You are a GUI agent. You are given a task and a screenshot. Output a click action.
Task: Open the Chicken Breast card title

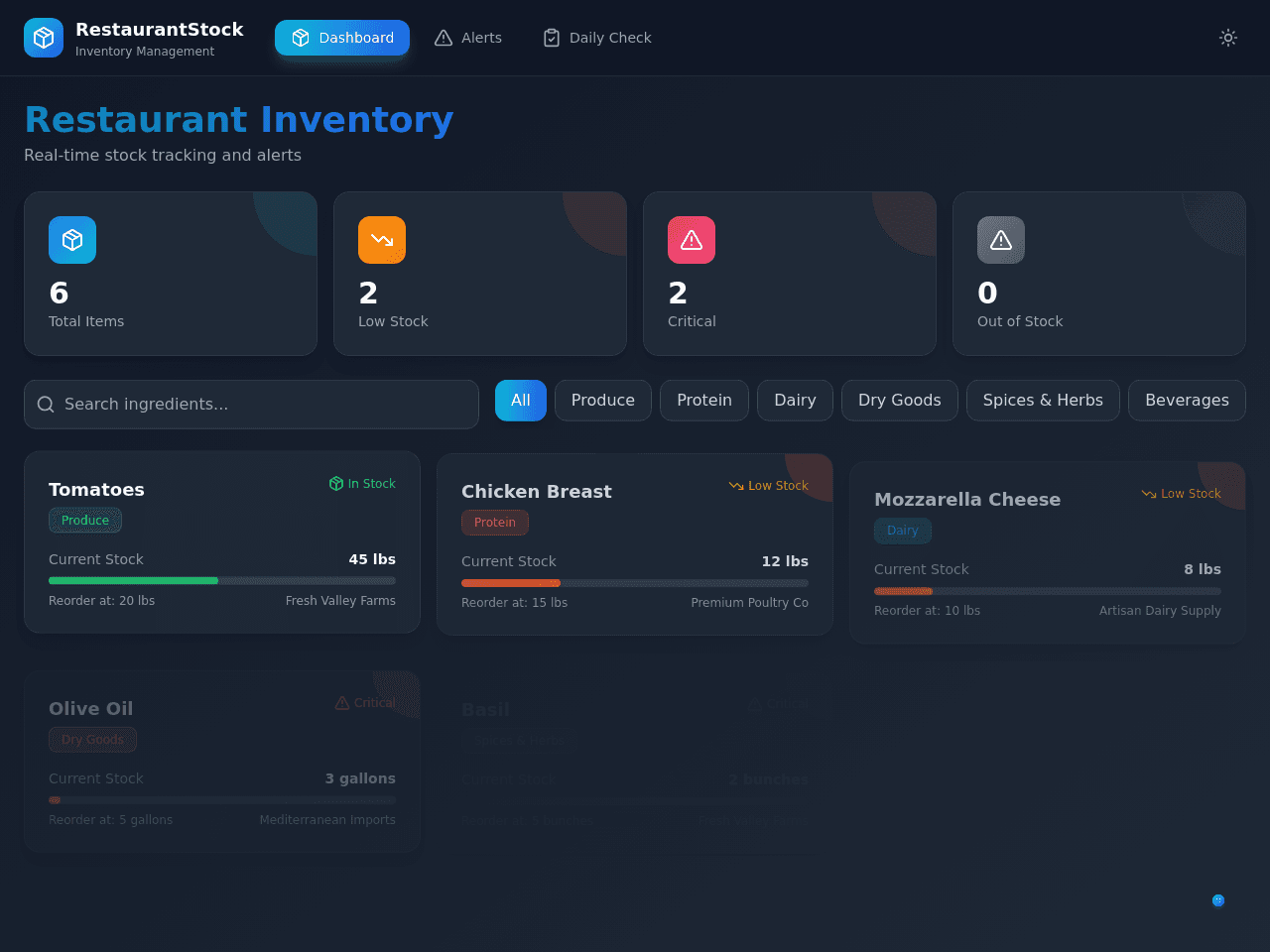pos(537,492)
